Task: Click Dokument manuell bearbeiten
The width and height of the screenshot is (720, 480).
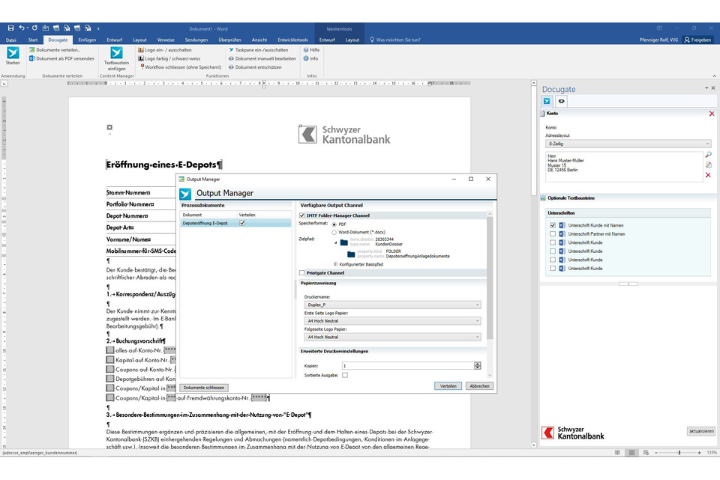Action: click(262, 58)
